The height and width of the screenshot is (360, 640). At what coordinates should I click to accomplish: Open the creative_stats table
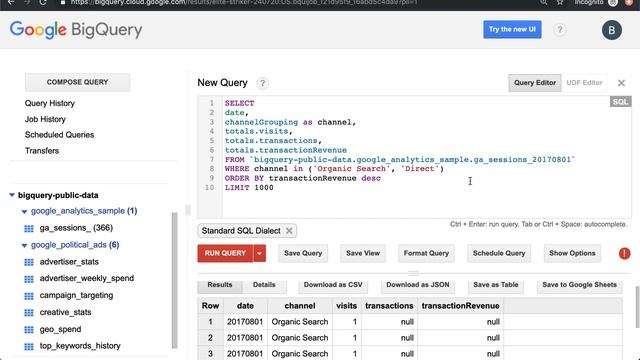tap(65, 312)
